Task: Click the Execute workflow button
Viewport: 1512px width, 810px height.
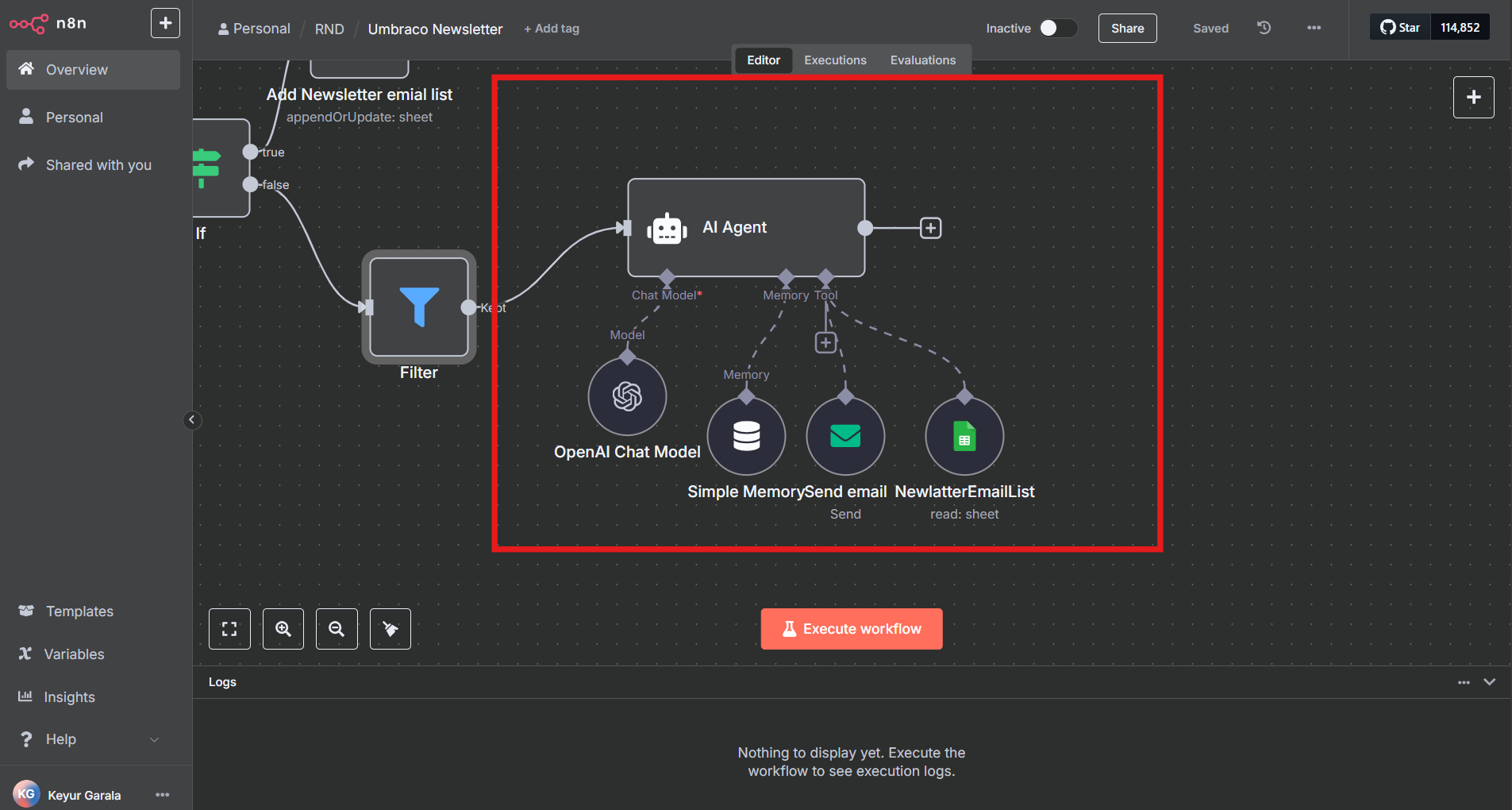Action: point(851,628)
